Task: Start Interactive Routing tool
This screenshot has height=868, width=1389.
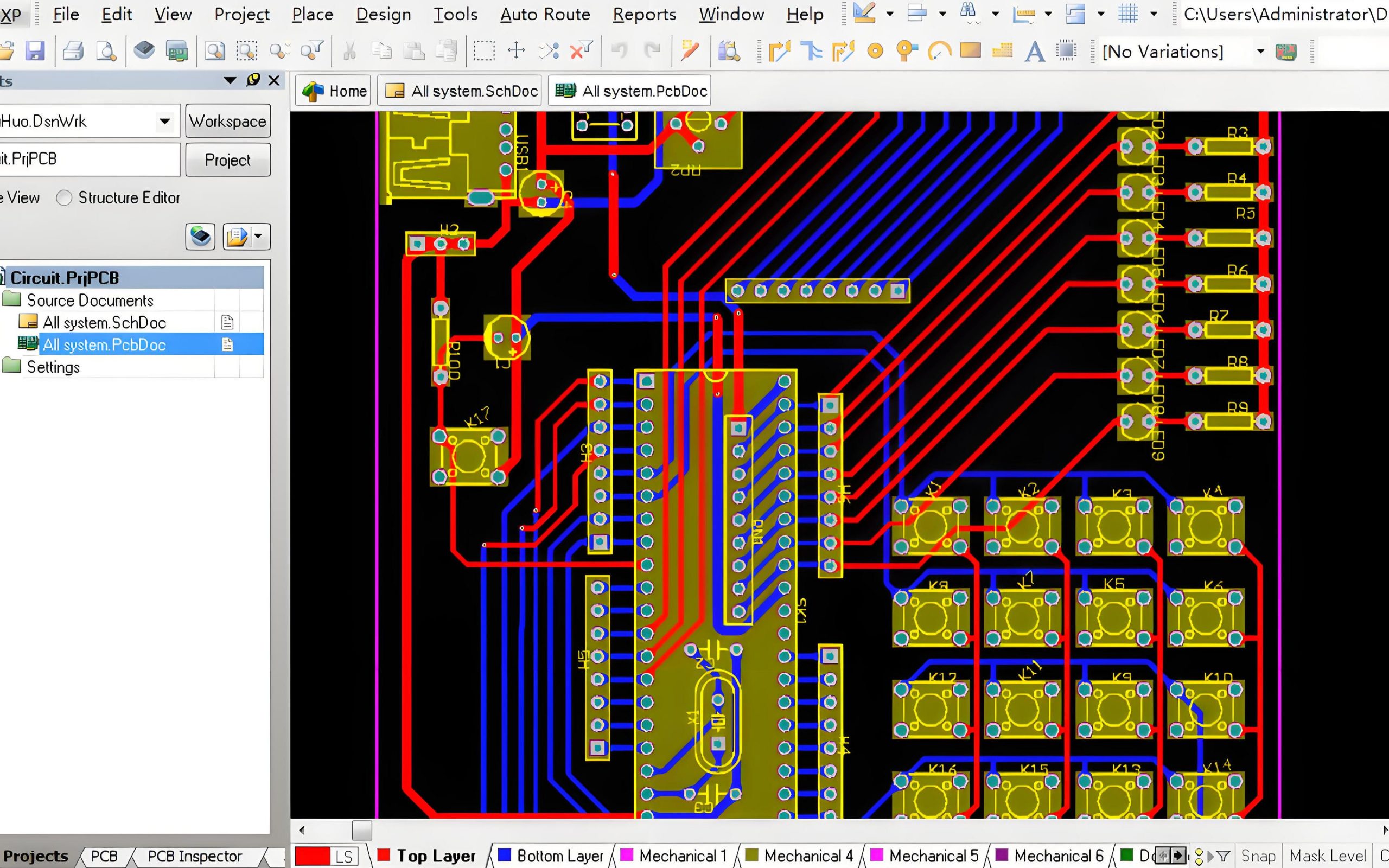Action: pyautogui.click(x=779, y=51)
